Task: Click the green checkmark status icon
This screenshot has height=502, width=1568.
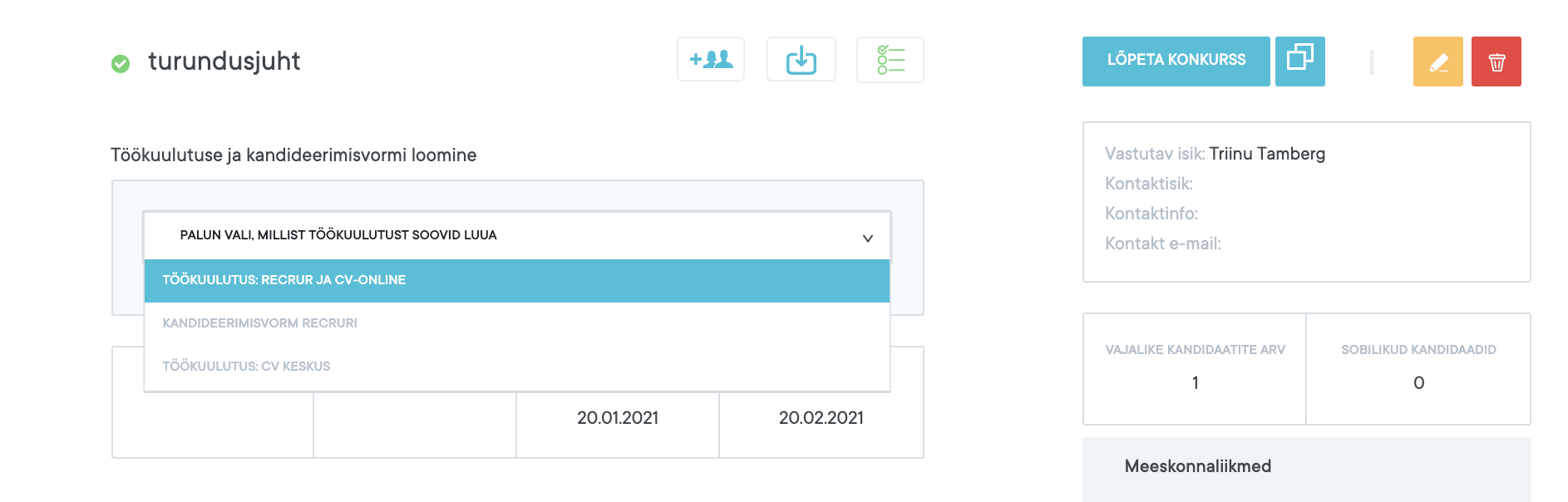Action: pyautogui.click(x=121, y=63)
